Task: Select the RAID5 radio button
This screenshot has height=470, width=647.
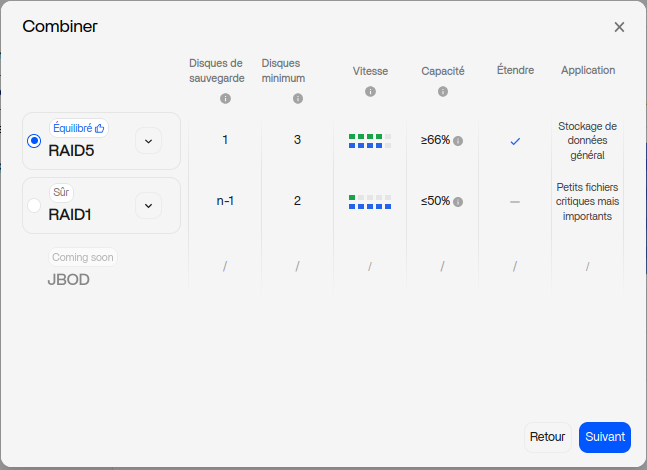Action: click(34, 141)
